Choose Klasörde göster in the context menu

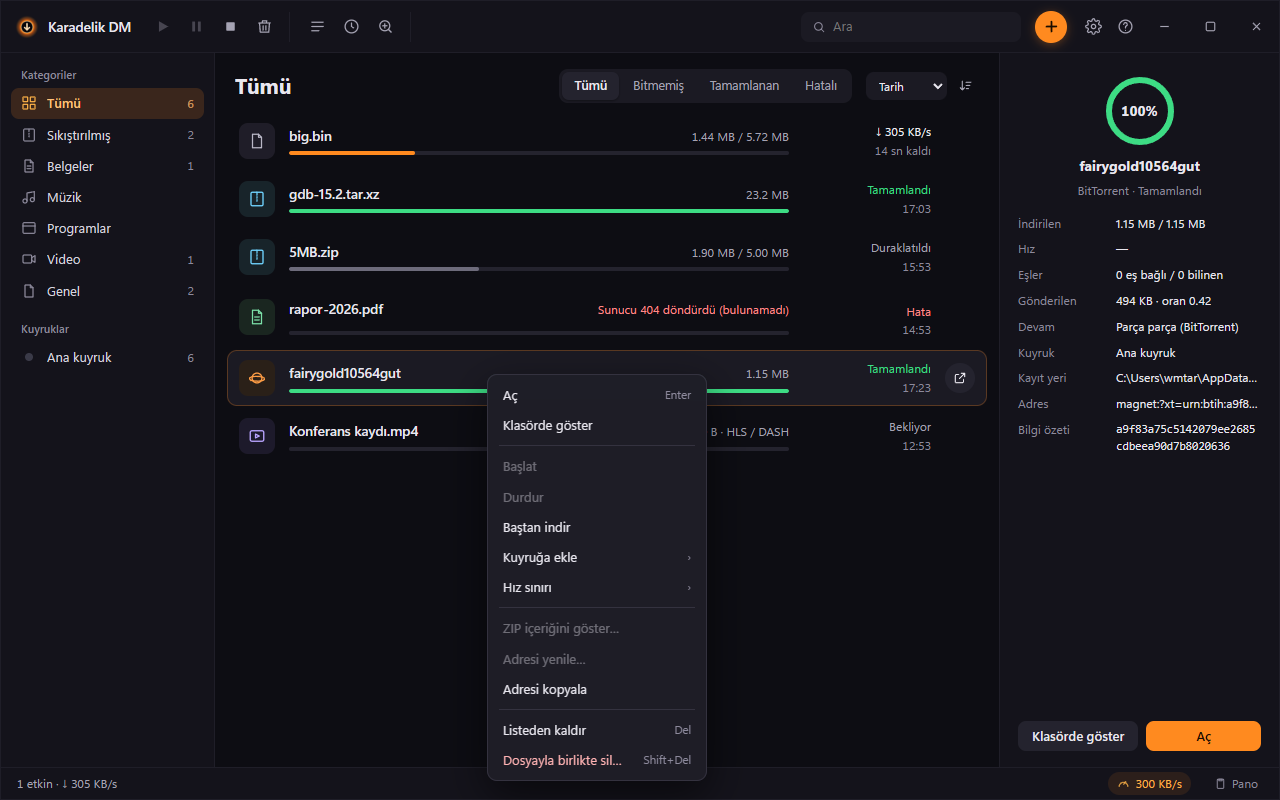(x=597, y=426)
